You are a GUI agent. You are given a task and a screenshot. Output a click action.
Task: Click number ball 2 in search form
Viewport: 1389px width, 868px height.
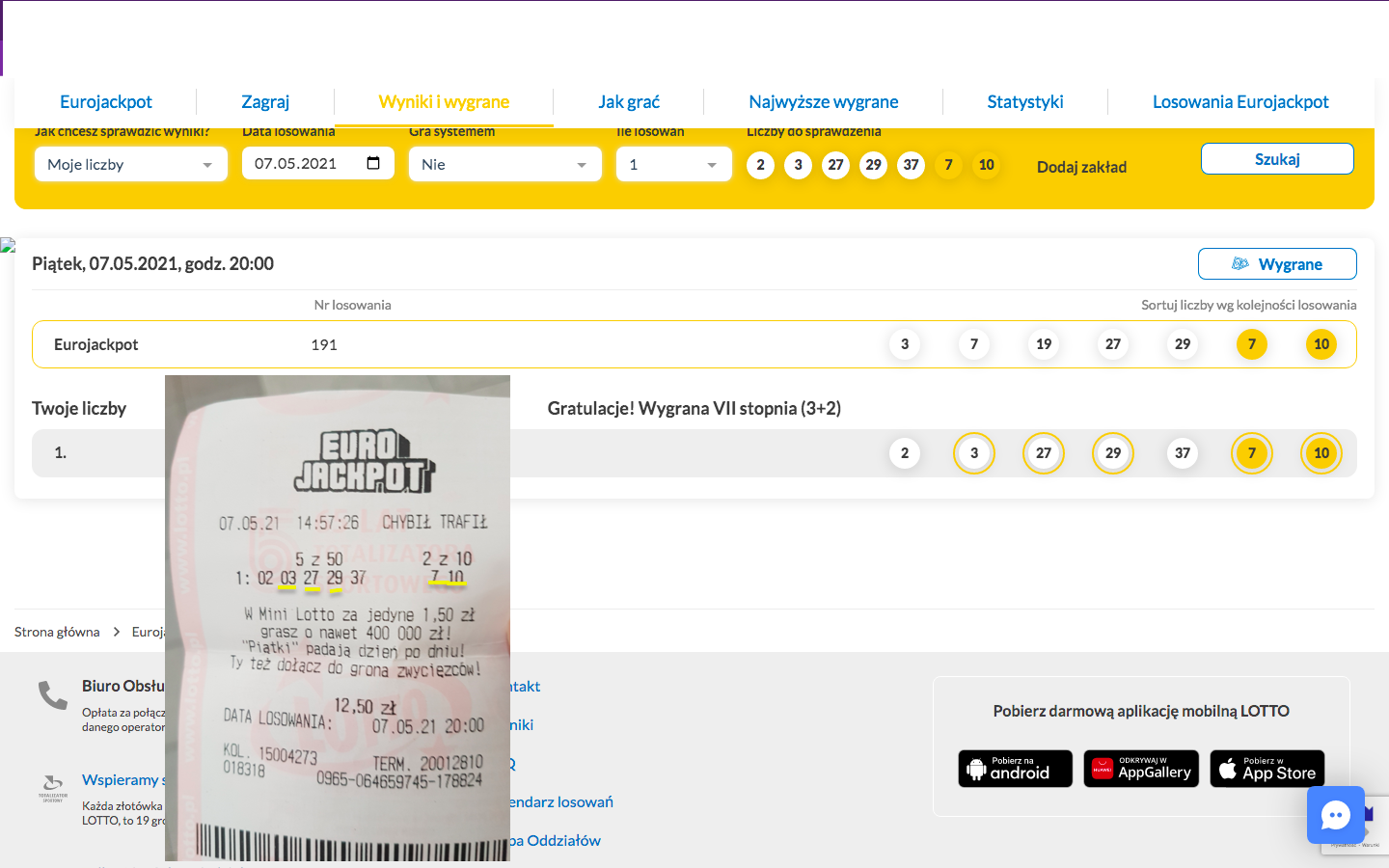[x=760, y=165]
